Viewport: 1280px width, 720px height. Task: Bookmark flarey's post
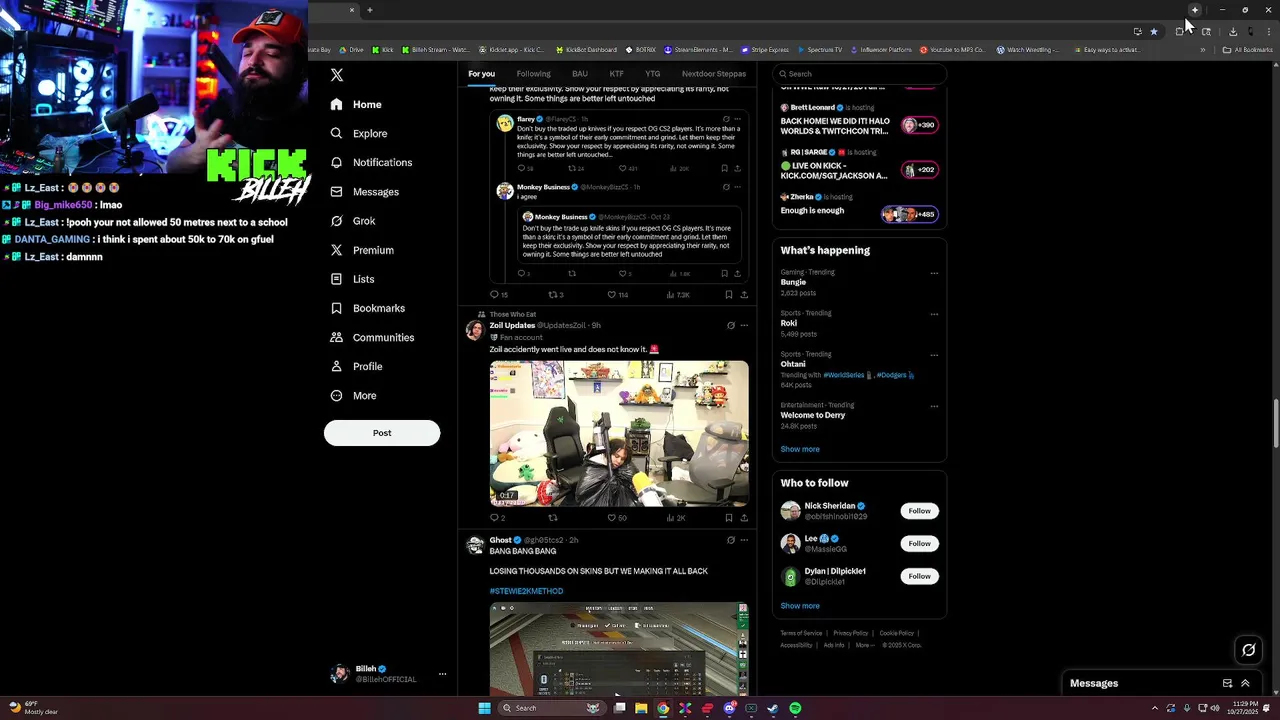[724, 168]
